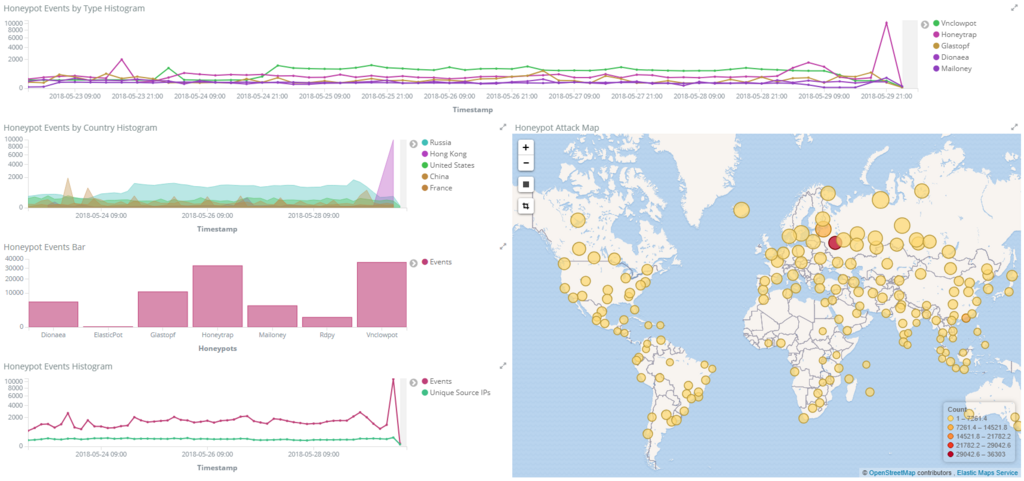
Task: Expand the Honeypot Events Bar panel fullscreen
Action: (x=503, y=247)
